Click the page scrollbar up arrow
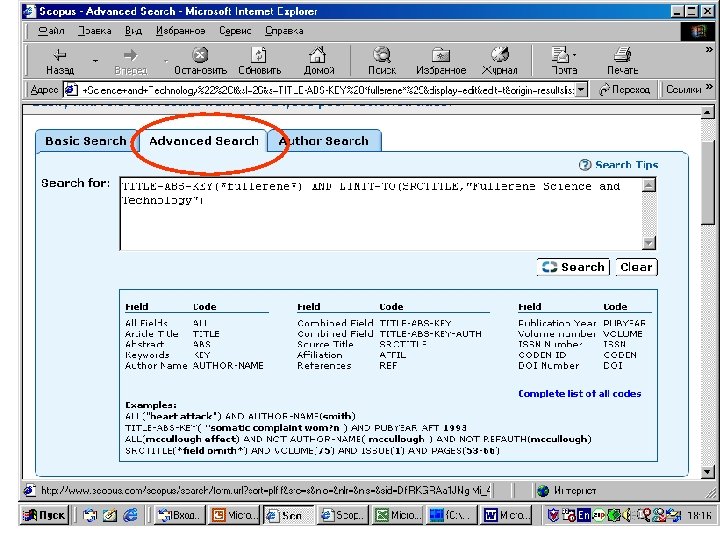The height and width of the screenshot is (540, 720). tap(707, 112)
